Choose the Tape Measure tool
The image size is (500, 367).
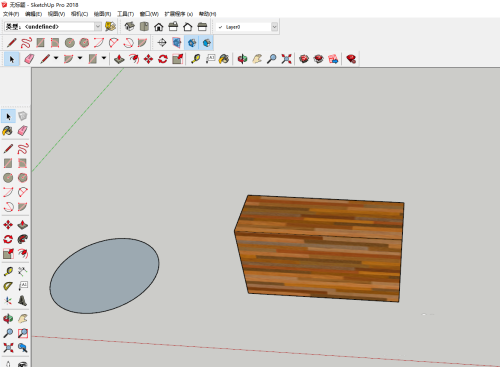tap(195, 59)
